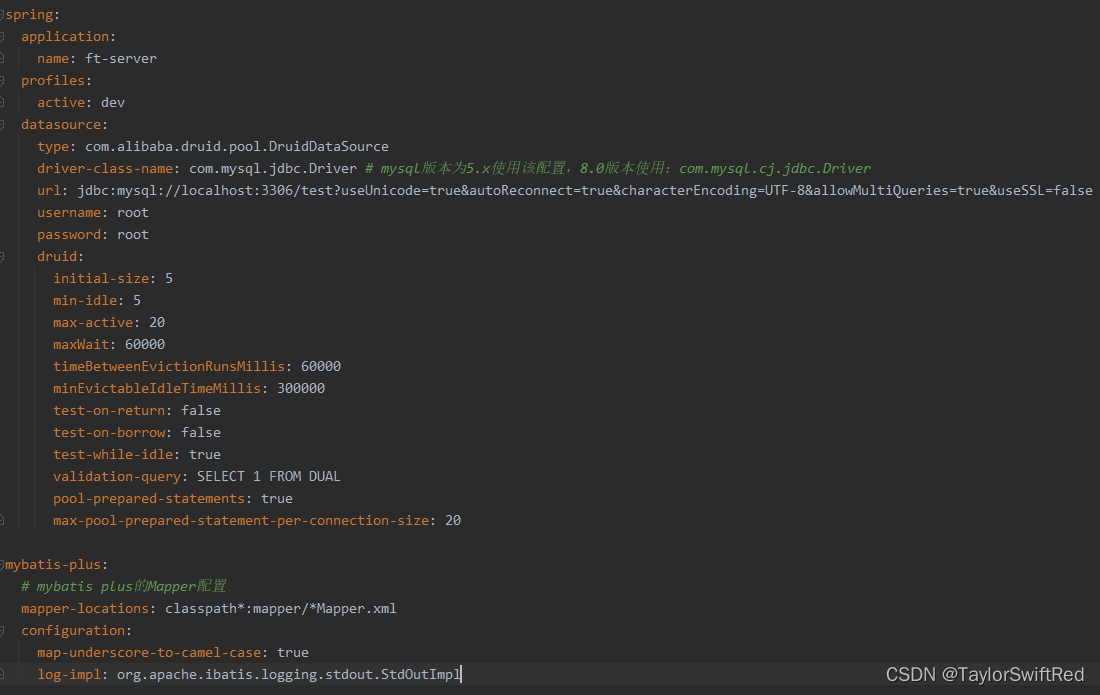Collapse the datasource: block fold marker

(x=2, y=125)
